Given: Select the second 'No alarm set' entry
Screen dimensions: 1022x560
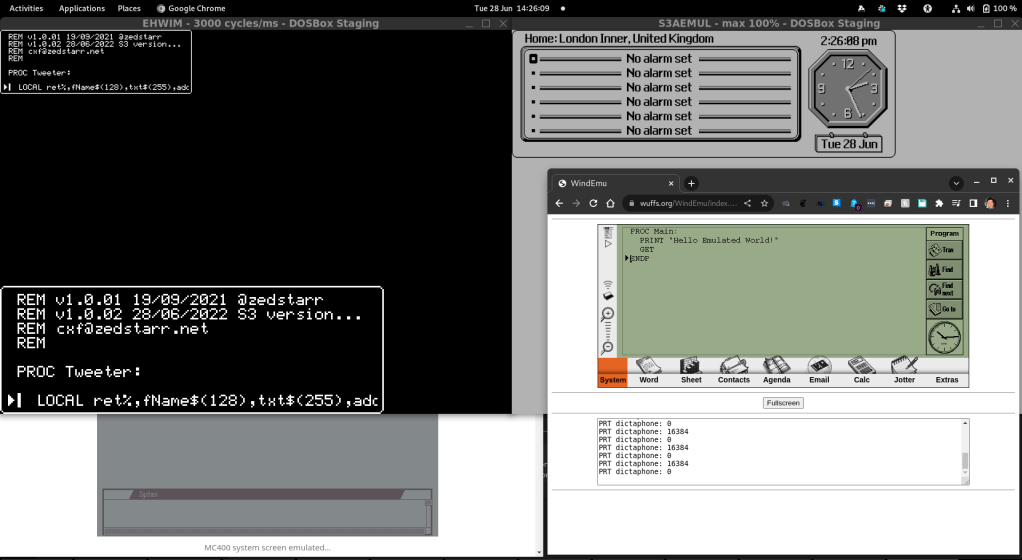Looking at the screenshot, I should (659, 73).
